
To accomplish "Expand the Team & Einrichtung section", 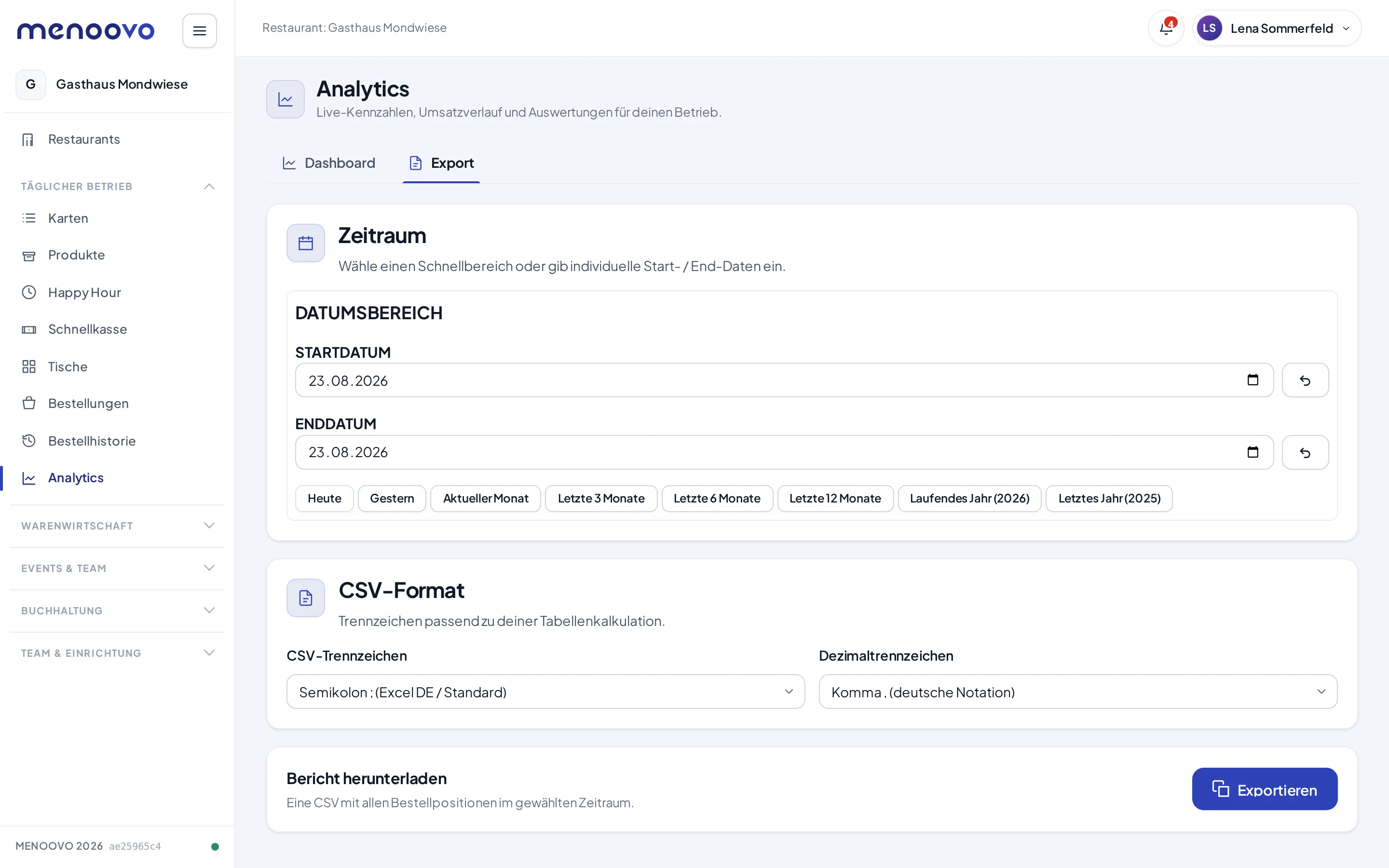I will [x=117, y=653].
